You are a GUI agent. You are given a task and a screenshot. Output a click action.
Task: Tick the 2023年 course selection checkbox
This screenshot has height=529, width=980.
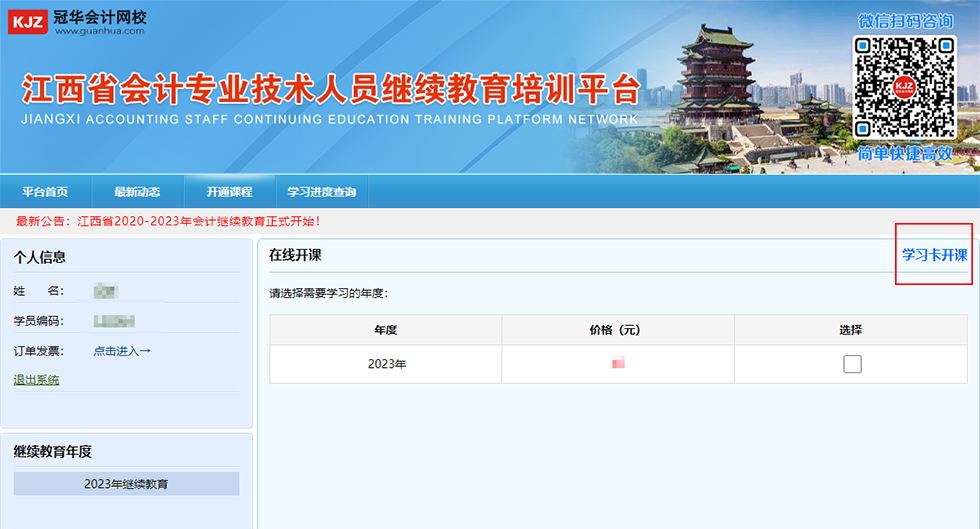click(x=851, y=364)
